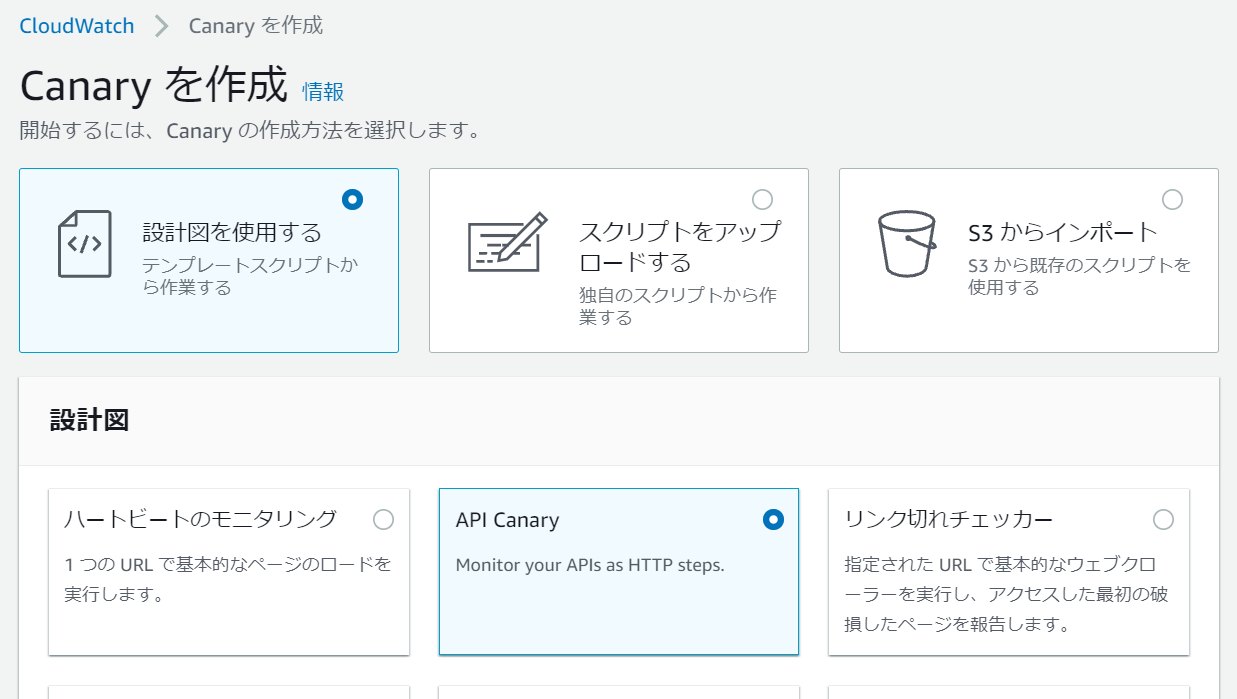1237x699 pixels.
Task: Open the CloudWatch breadcrumb link
Action: [77, 26]
